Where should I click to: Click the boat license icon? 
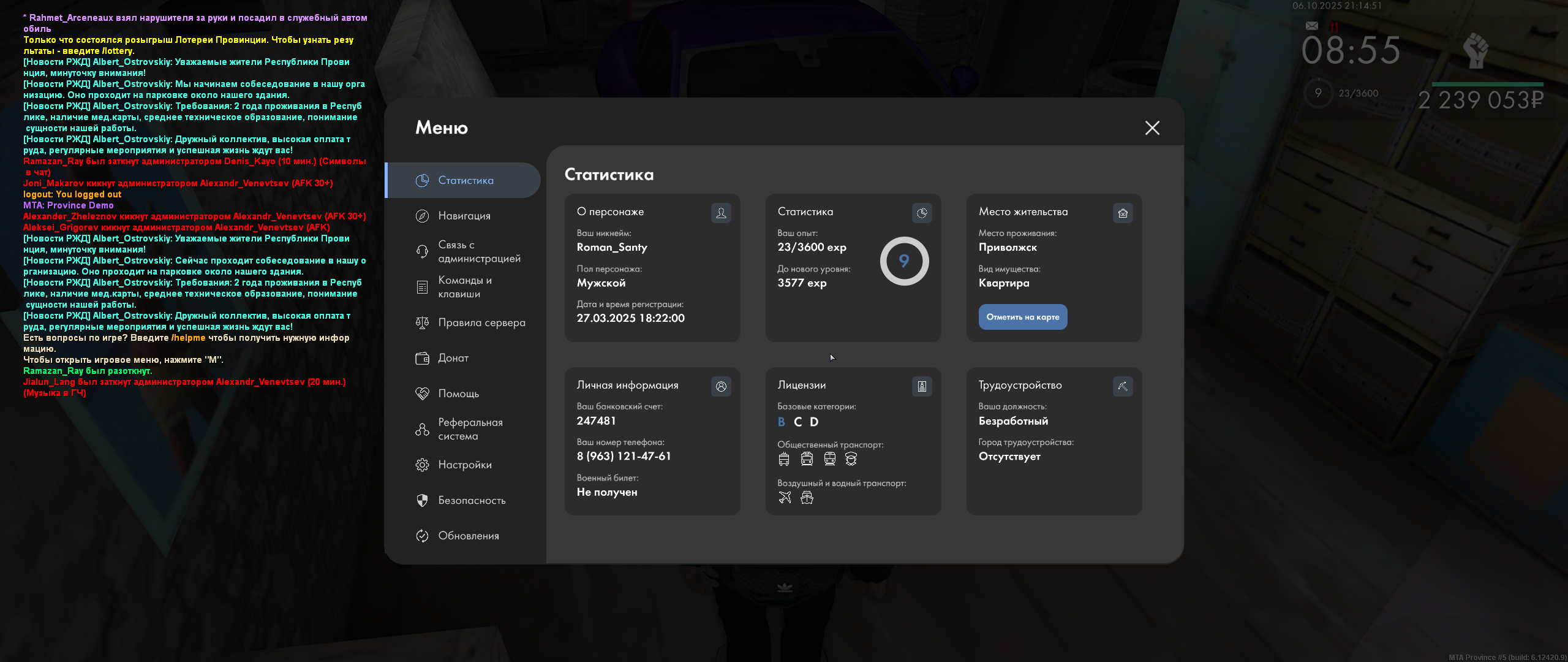click(x=807, y=498)
